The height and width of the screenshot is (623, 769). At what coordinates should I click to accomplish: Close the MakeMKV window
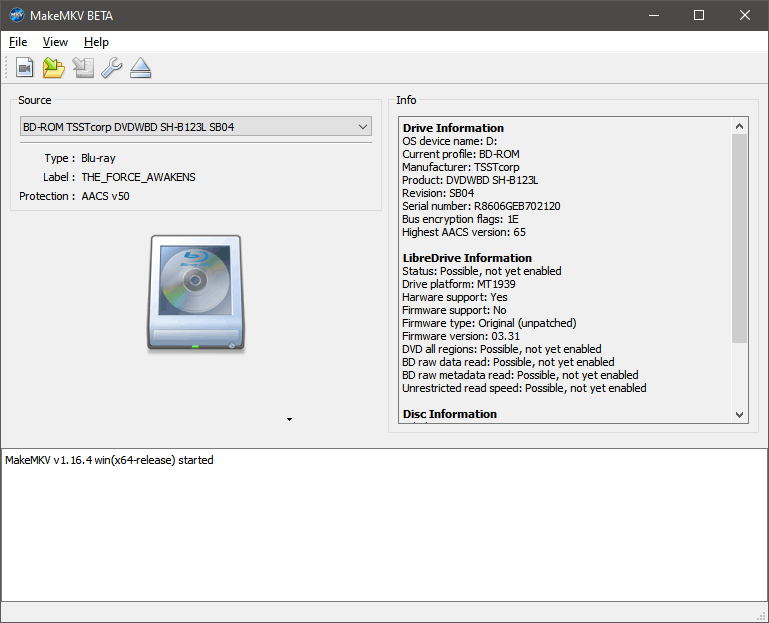(744, 15)
